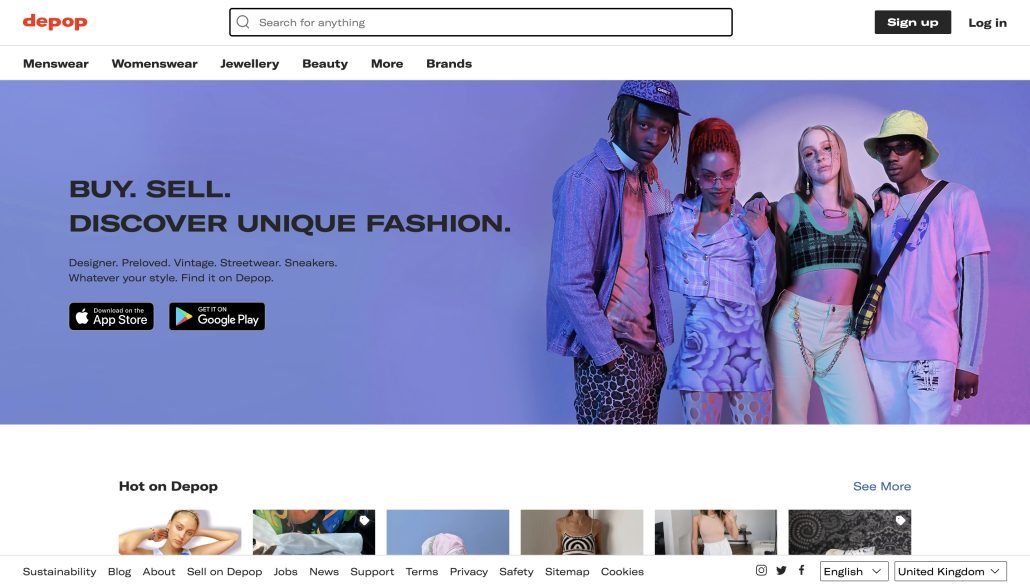Image resolution: width=1030 pixels, height=587 pixels.
Task: Open the Menswear menu
Action: tap(56, 64)
